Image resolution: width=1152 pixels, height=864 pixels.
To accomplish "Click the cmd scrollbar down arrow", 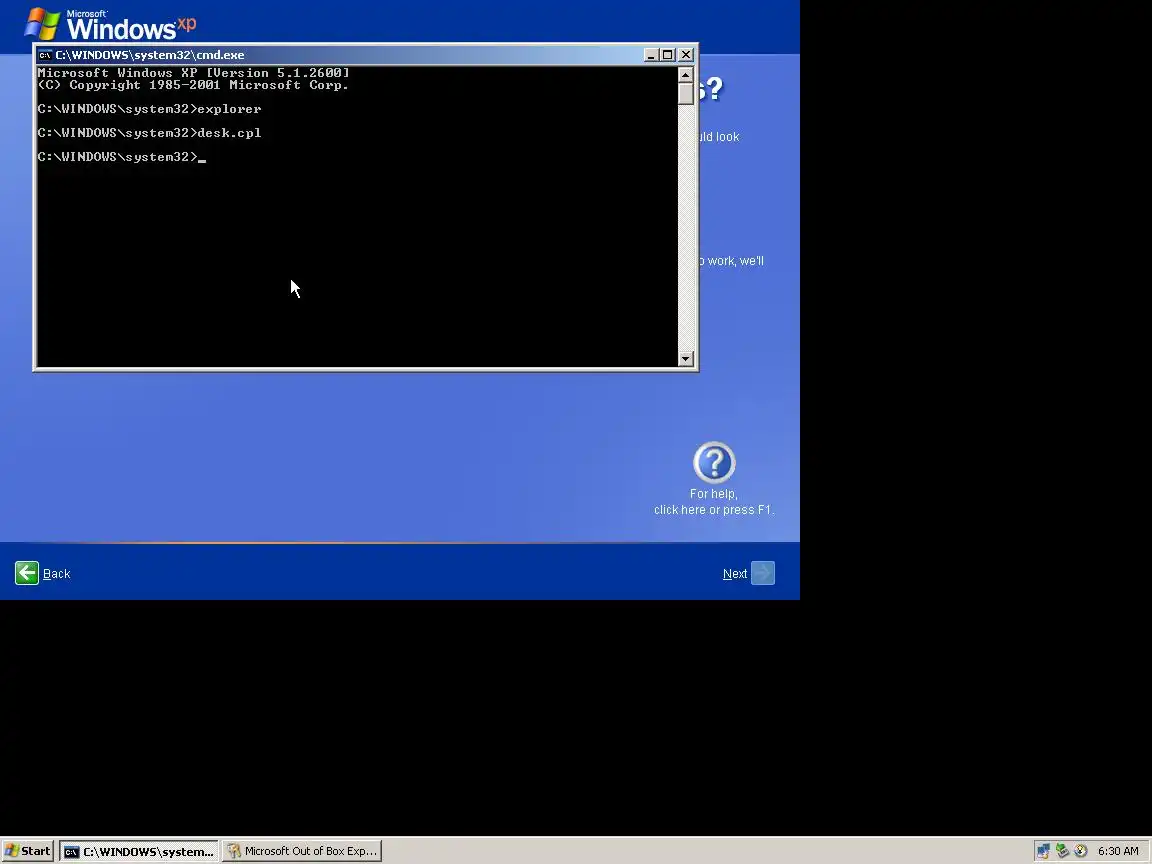I will [x=685, y=359].
